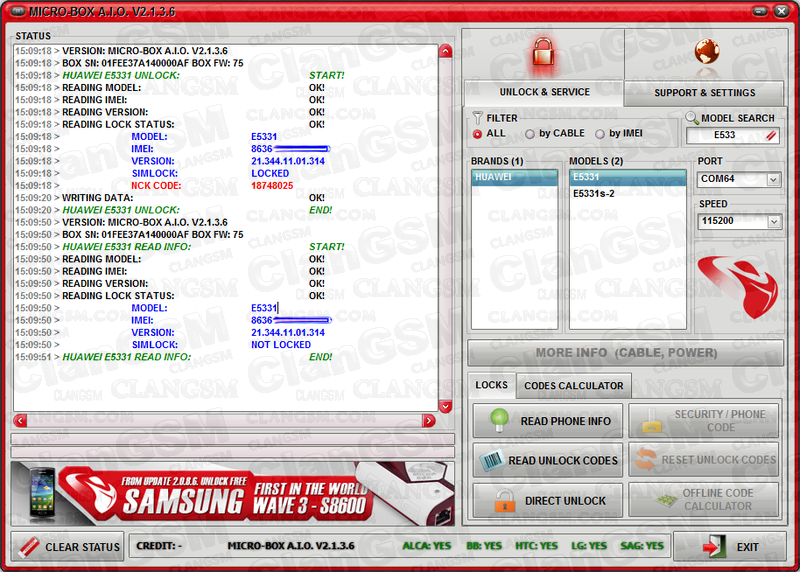The image size is (800, 572).
Task: Click Direct Unlock button
Action: 547,501
